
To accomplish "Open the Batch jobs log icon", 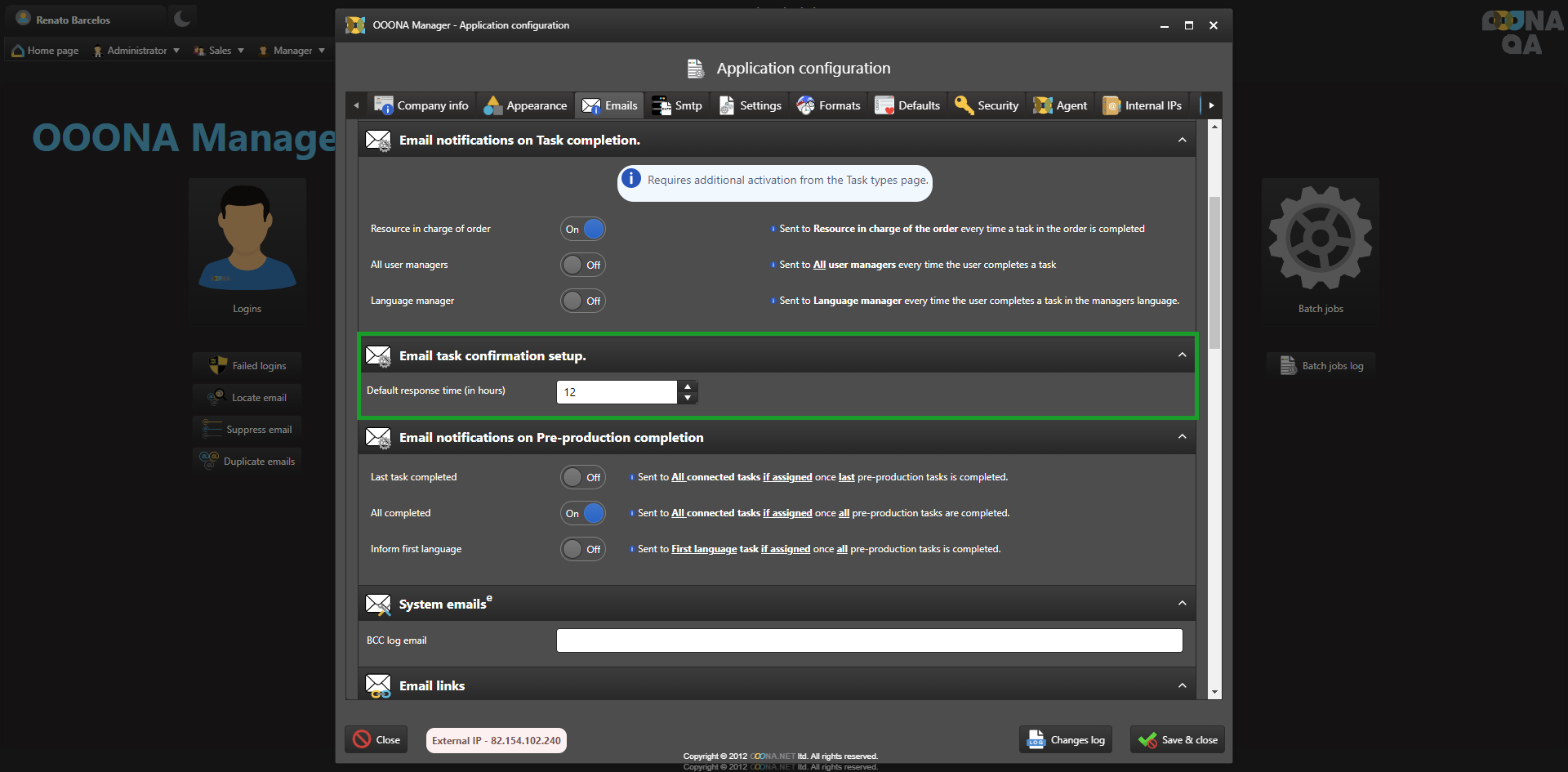I will coord(1288,366).
